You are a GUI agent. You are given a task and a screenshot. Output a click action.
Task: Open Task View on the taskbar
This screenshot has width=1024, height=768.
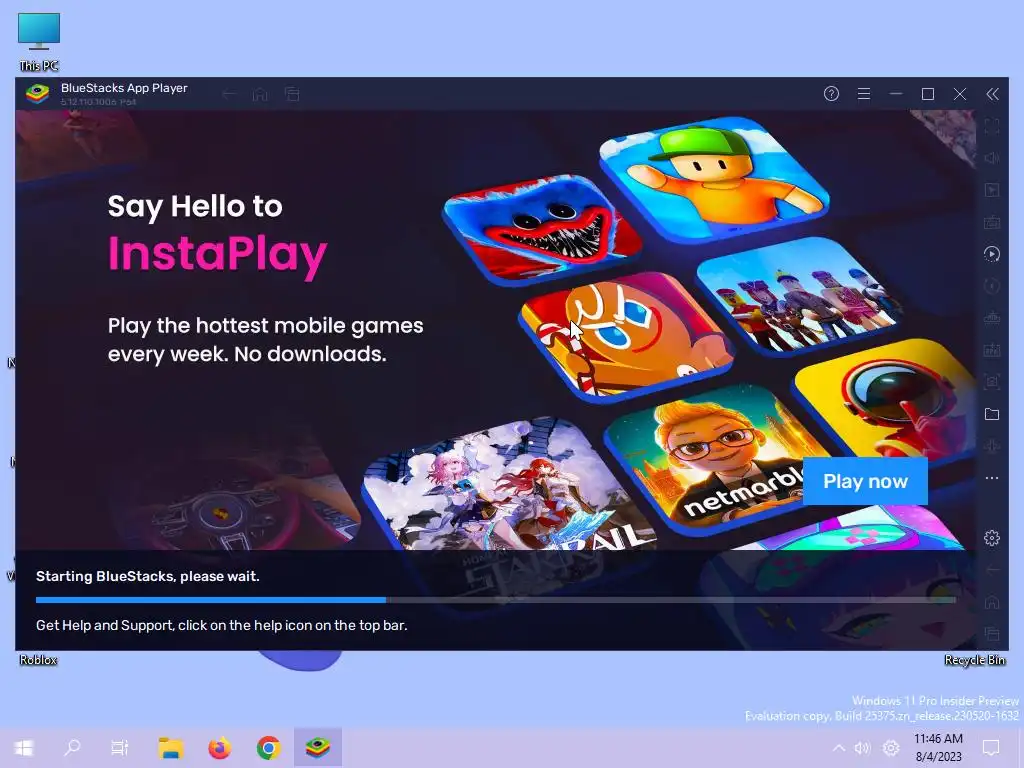click(120, 748)
